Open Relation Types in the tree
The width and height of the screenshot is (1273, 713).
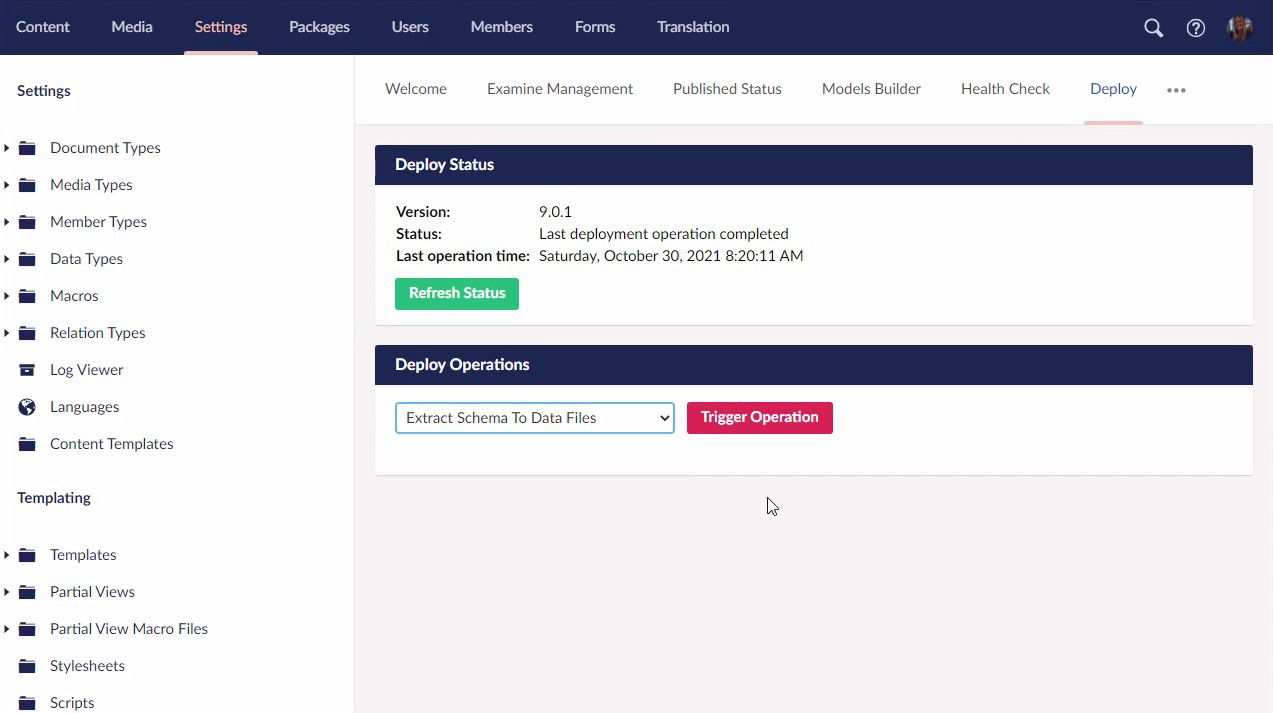(98, 333)
